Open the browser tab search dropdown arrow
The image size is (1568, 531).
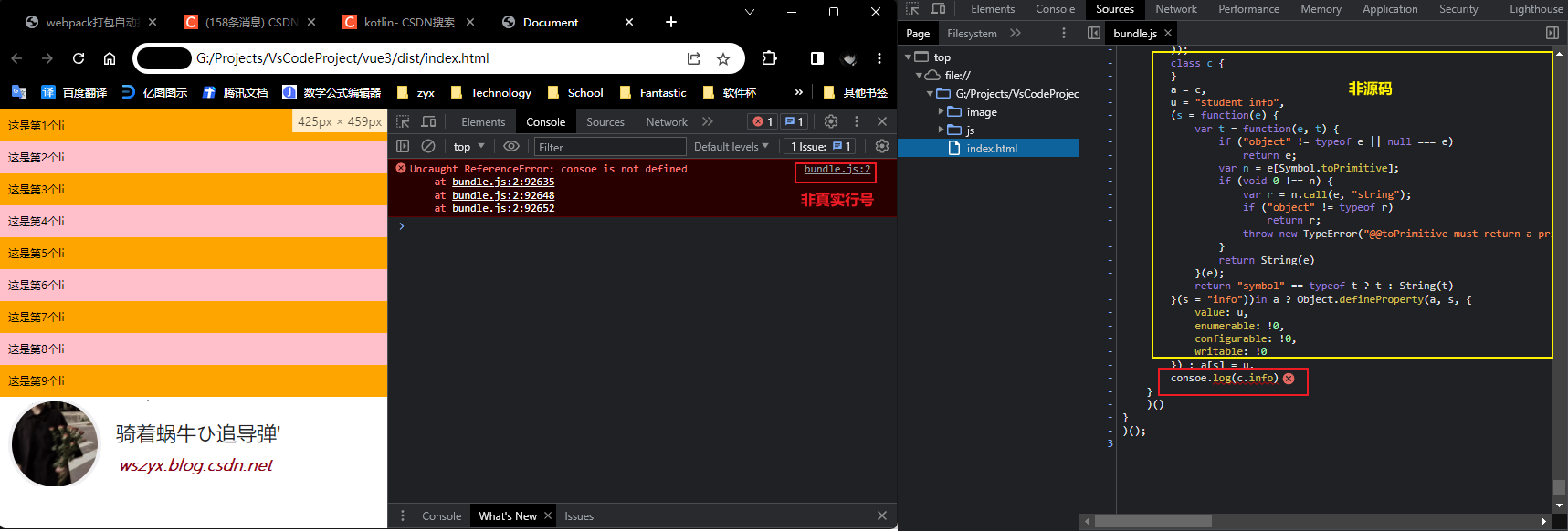pyautogui.click(x=750, y=12)
